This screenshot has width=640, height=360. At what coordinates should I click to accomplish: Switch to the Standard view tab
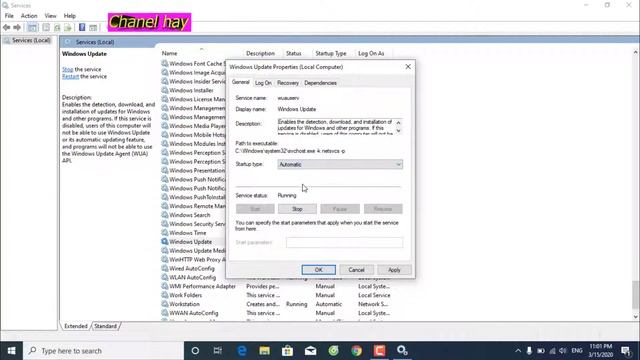[x=105, y=326]
